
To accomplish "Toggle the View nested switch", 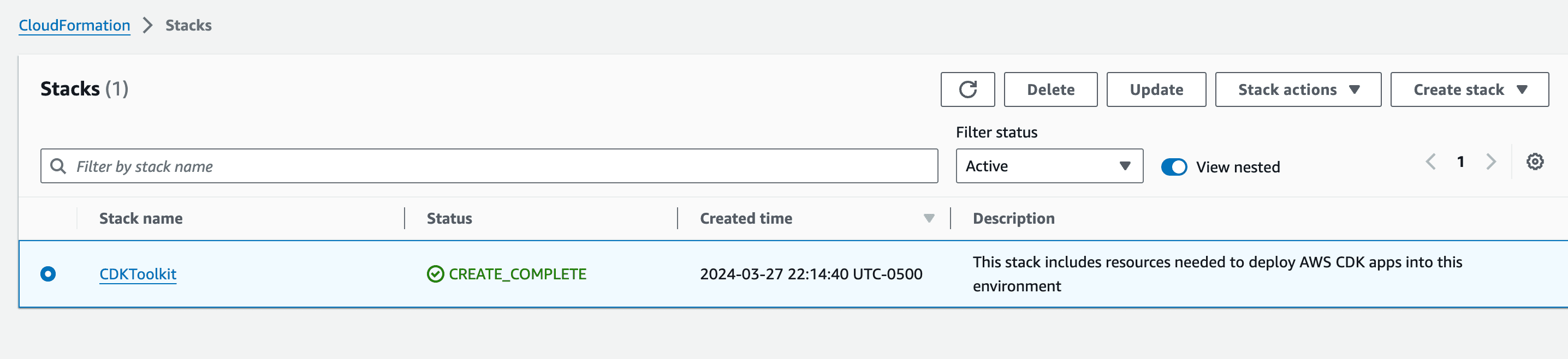I will (1174, 167).
